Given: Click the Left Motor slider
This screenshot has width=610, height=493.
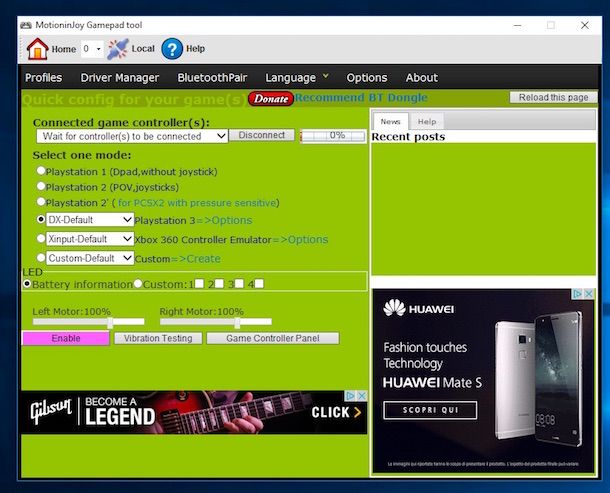Looking at the screenshot, I should tap(89, 322).
